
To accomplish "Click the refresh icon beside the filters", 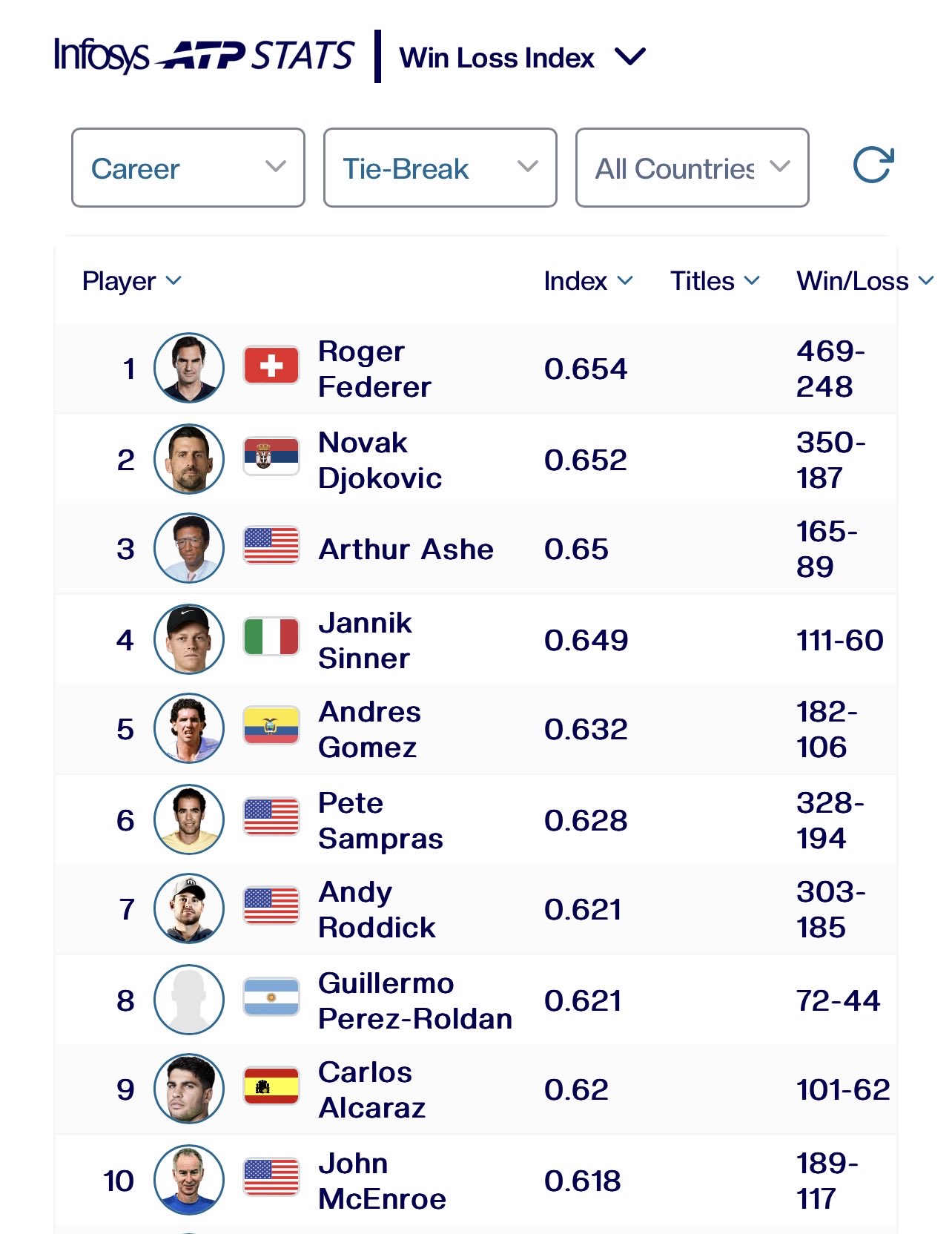I will click(x=873, y=165).
